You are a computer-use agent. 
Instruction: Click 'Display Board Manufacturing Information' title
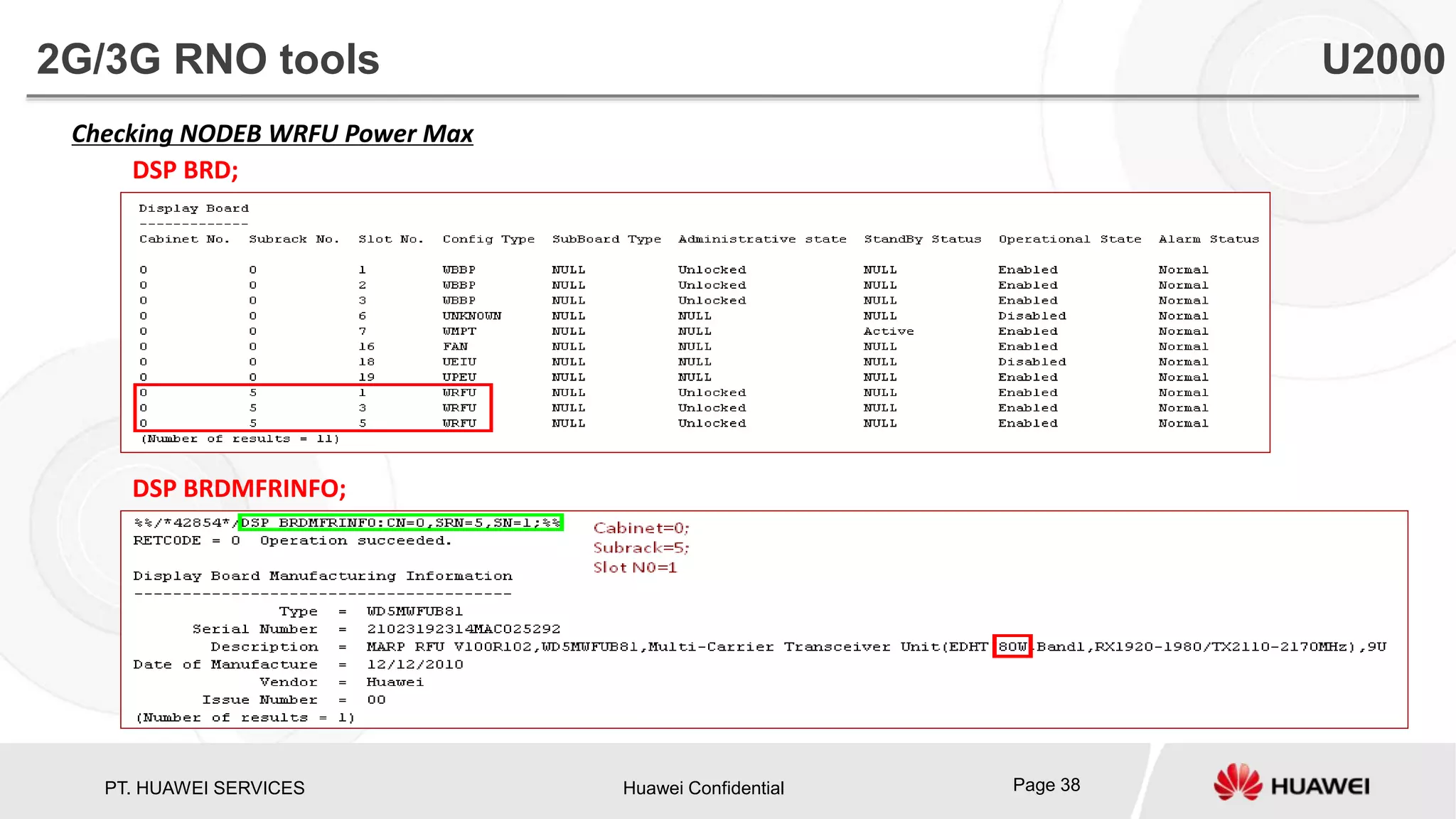pyautogui.click(x=323, y=576)
